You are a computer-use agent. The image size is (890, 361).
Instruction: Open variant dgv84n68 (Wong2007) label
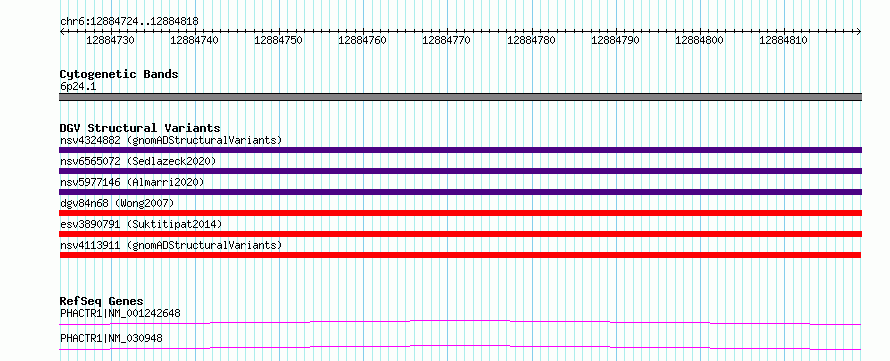click(117, 203)
